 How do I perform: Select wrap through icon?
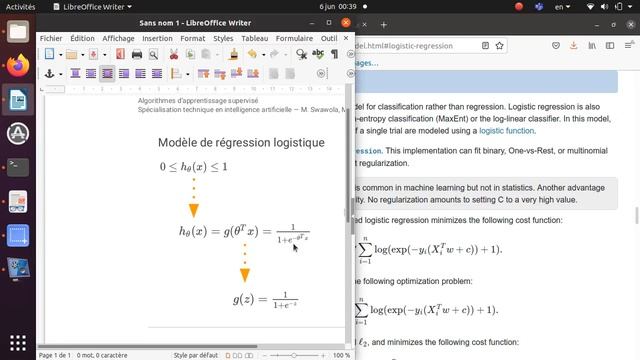coord(157,73)
